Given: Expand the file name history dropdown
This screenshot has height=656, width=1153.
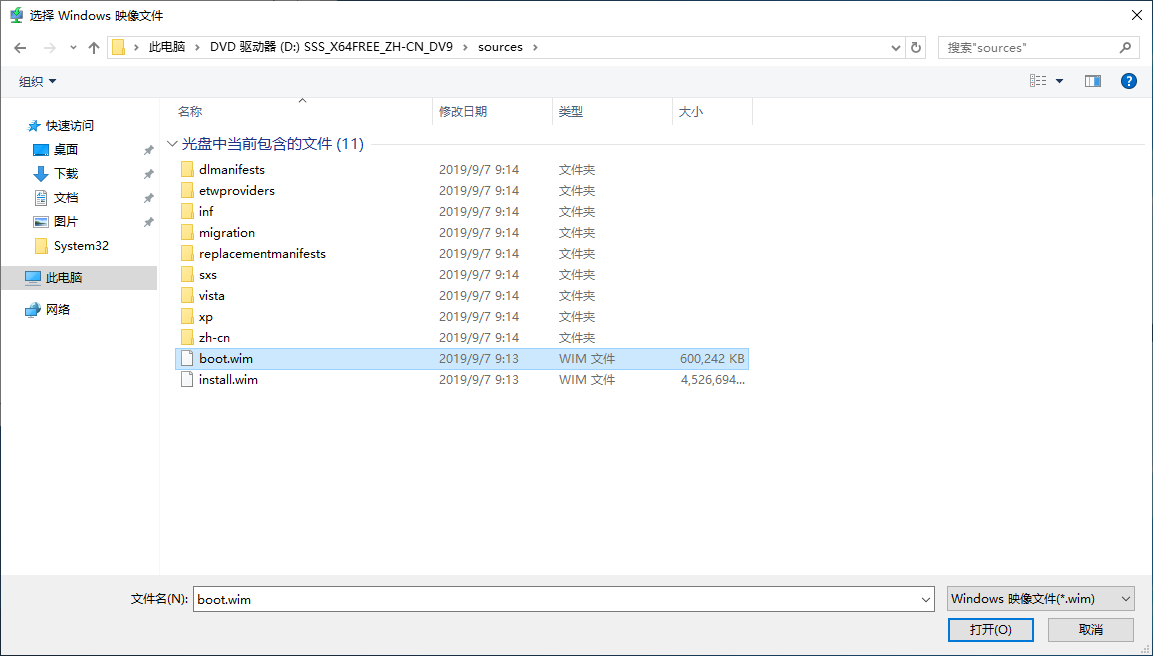Looking at the screenshot, I should tap(926, 599).
